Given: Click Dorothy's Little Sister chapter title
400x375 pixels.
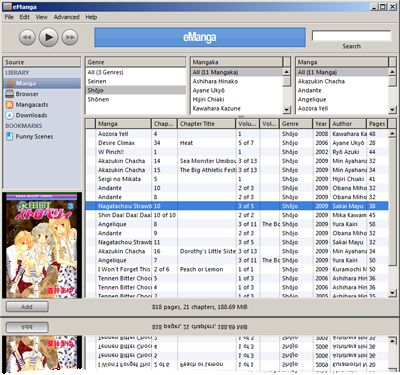Looking at the screenshot, I should pos(207,251).
